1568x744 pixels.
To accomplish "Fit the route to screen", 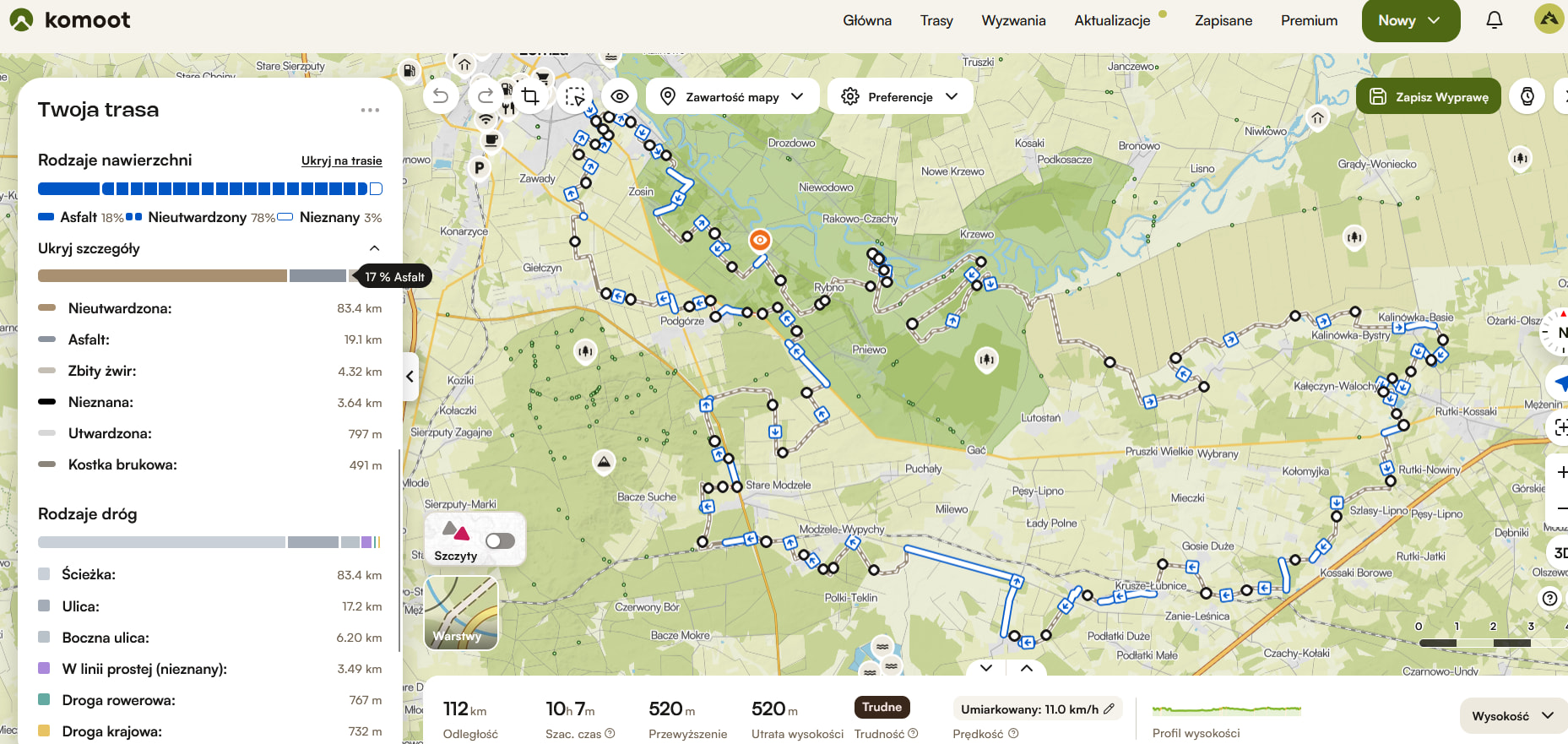I will pos(1559,427).
